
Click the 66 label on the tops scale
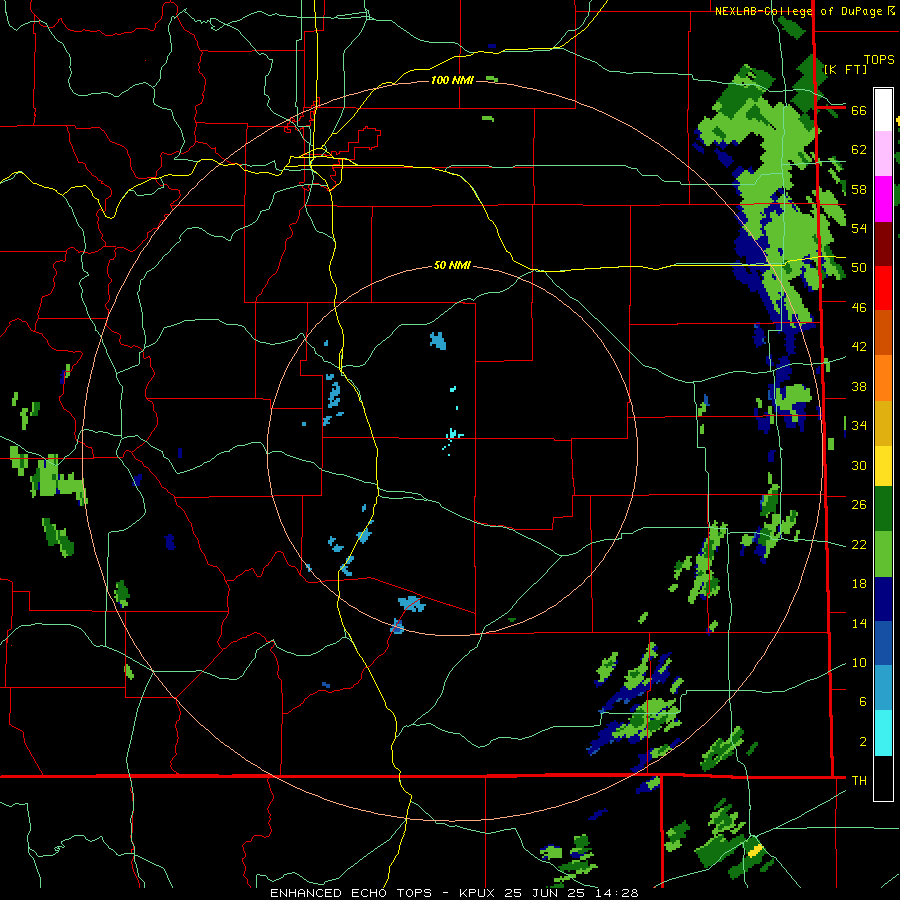tap(859, 110)
